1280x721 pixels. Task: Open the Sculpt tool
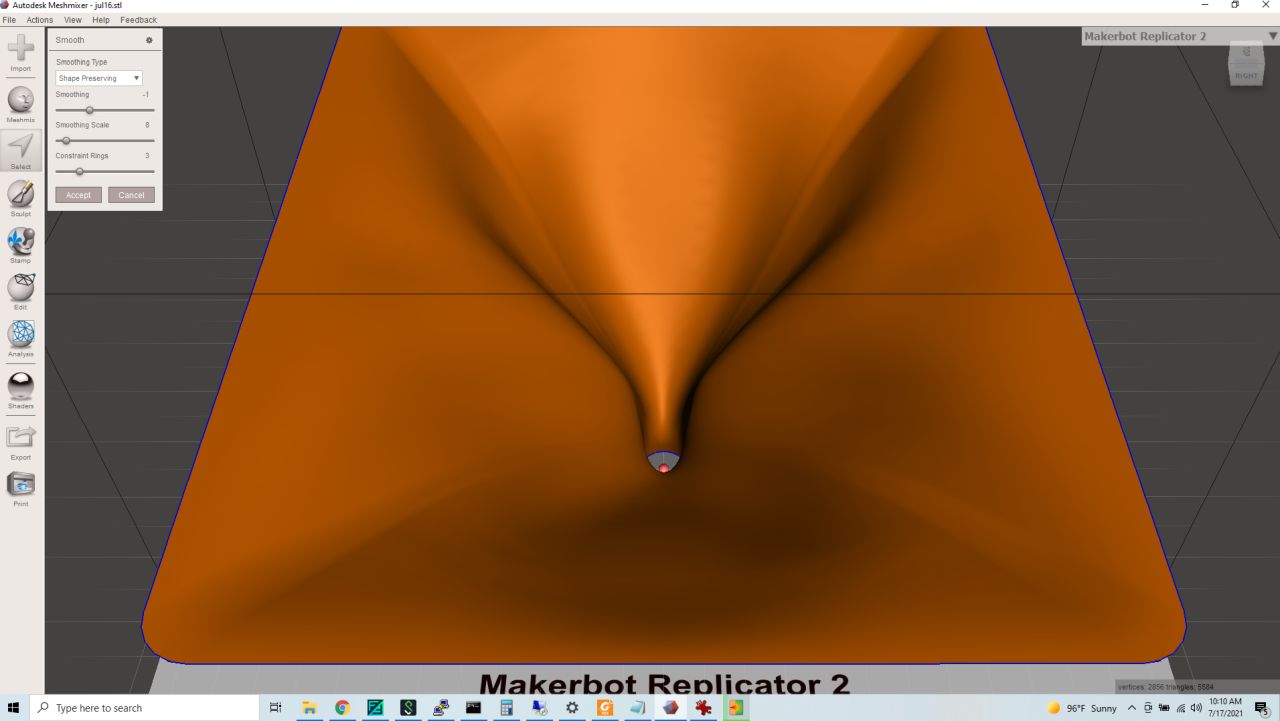21,198
